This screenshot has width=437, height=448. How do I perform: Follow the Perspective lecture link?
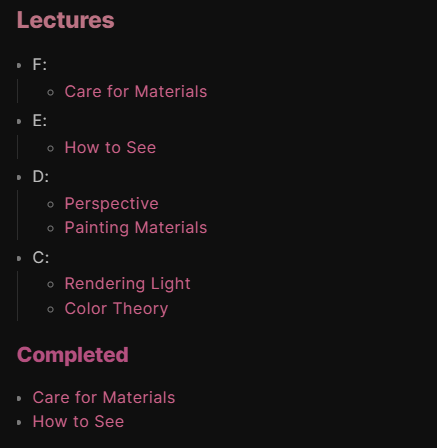[111, 204]
